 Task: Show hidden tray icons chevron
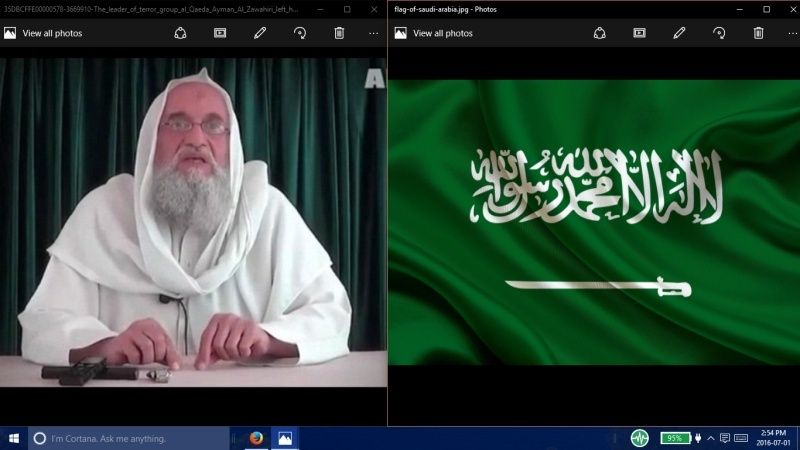pyautogui.click(x=711, y=438)
